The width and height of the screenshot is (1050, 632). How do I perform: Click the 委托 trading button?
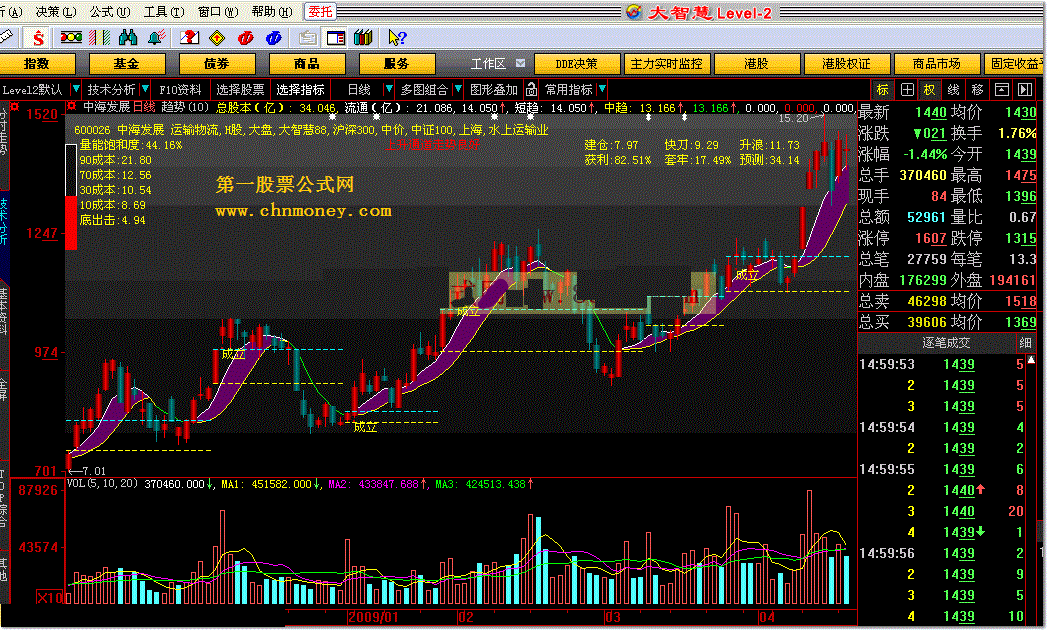coord(320,11)
